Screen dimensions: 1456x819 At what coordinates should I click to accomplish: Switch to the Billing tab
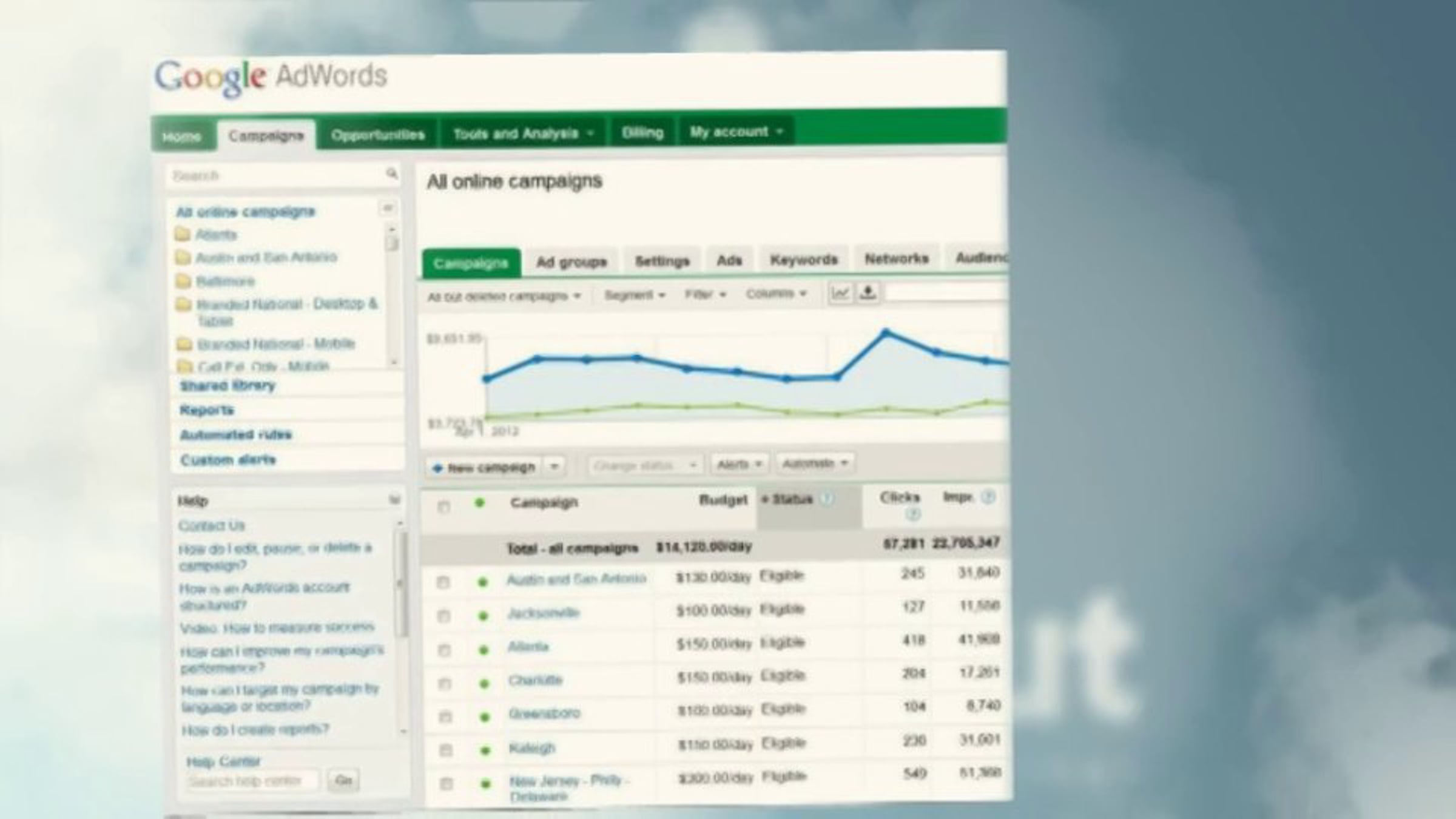click(642, 132)
